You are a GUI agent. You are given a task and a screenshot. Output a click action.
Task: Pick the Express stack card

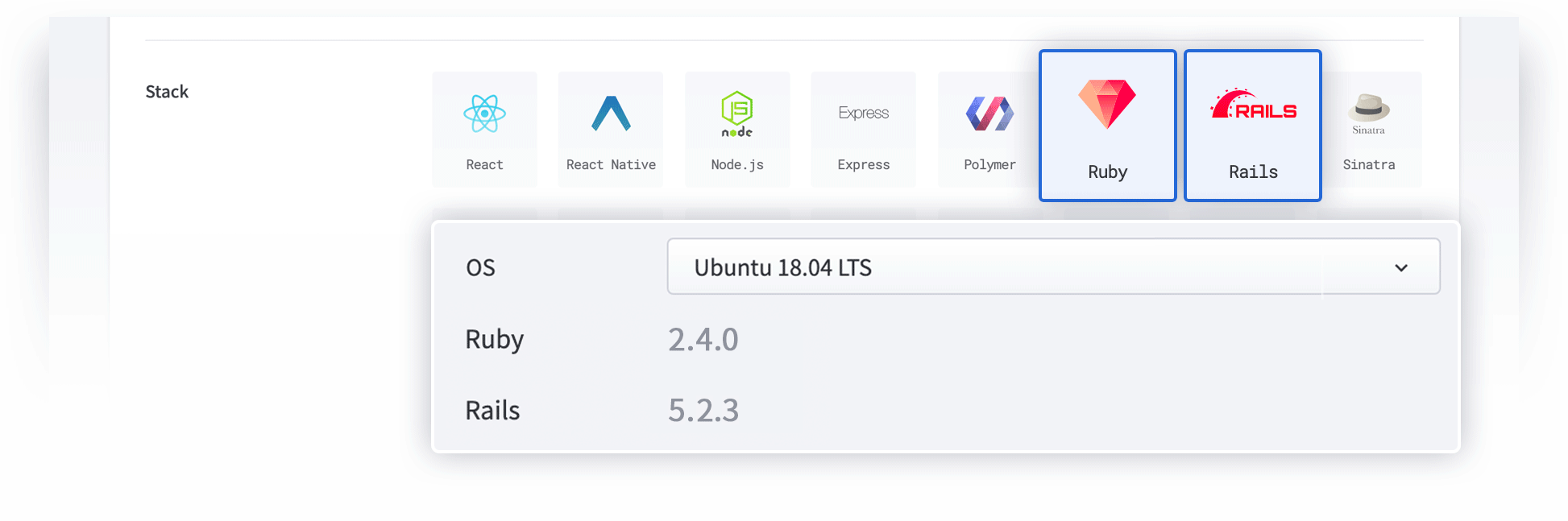tap(864, 130)
